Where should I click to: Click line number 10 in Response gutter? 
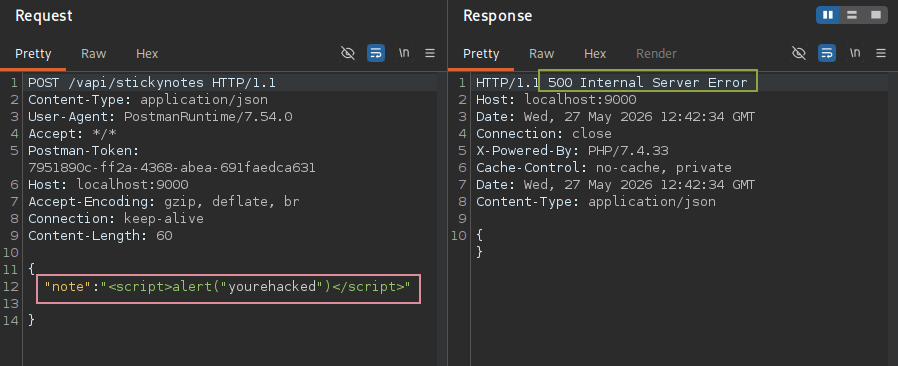coord(460,235)
